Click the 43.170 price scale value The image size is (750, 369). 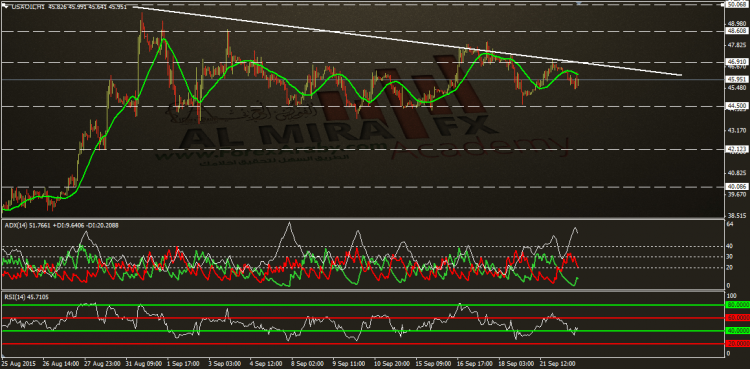[736, 130]
